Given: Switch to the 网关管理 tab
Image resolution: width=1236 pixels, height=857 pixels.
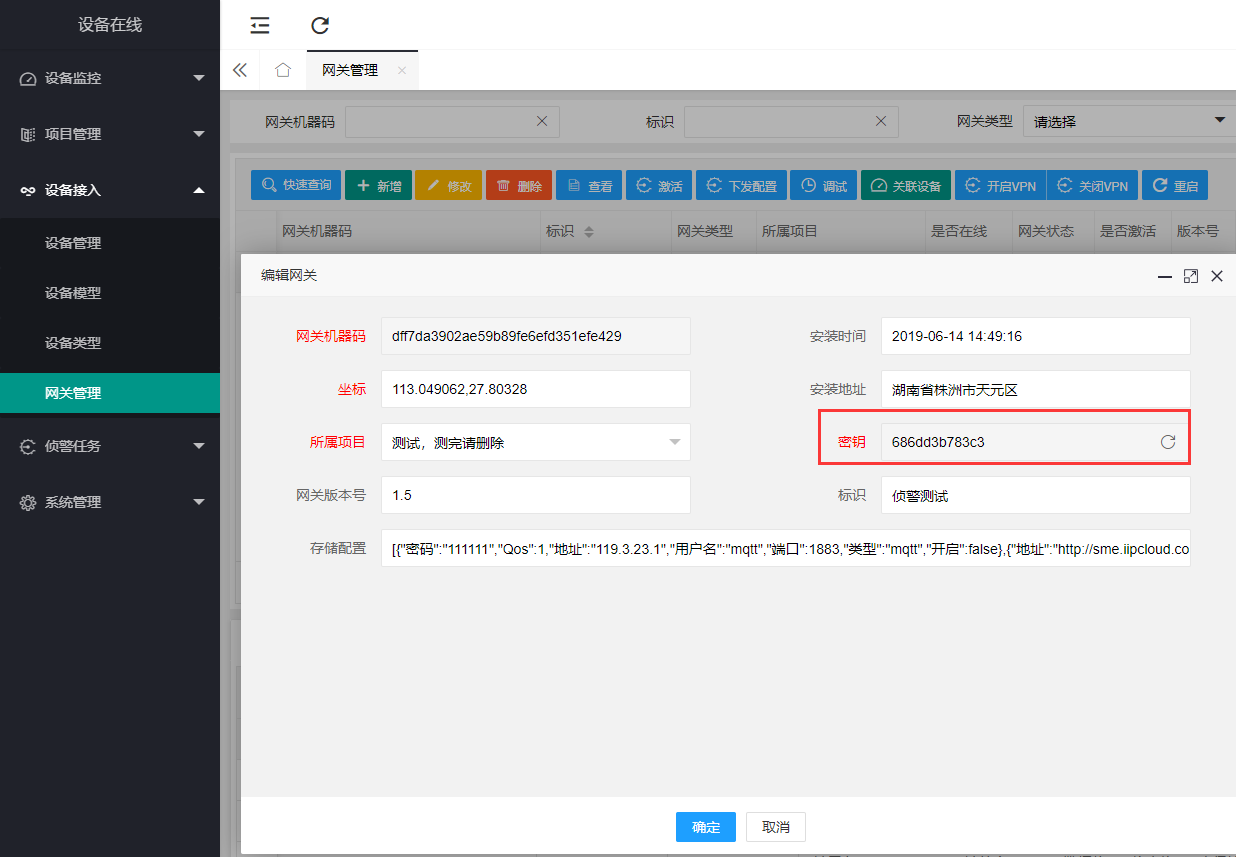Looking at the screenshot, I should point(350,70).
